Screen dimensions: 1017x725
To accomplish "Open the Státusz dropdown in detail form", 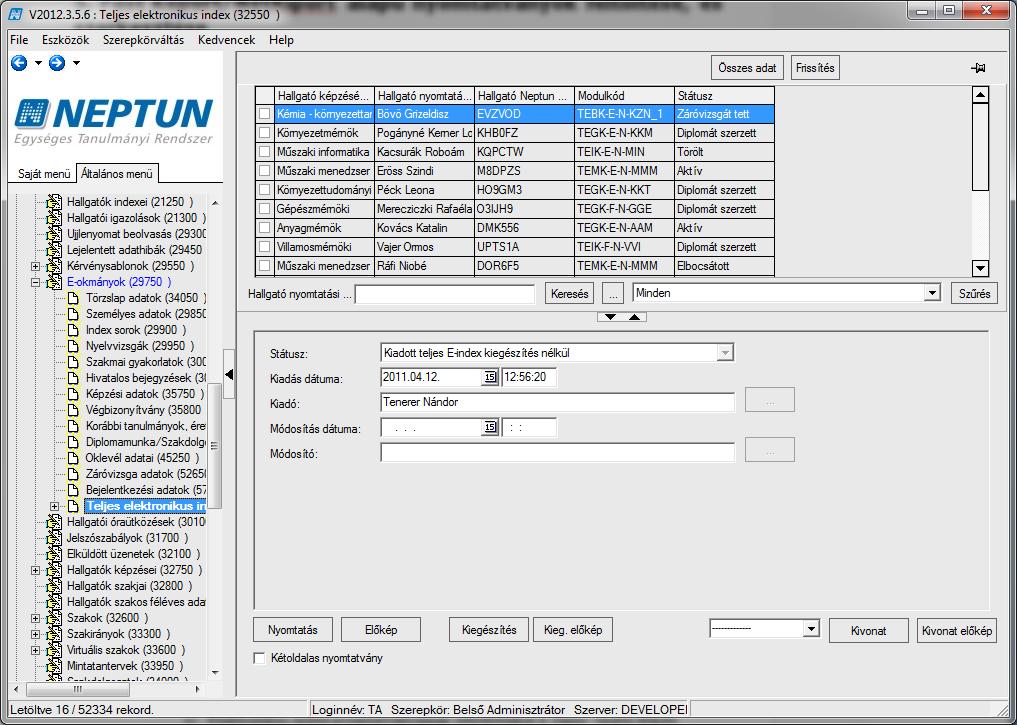I will [x=724, y=353].
